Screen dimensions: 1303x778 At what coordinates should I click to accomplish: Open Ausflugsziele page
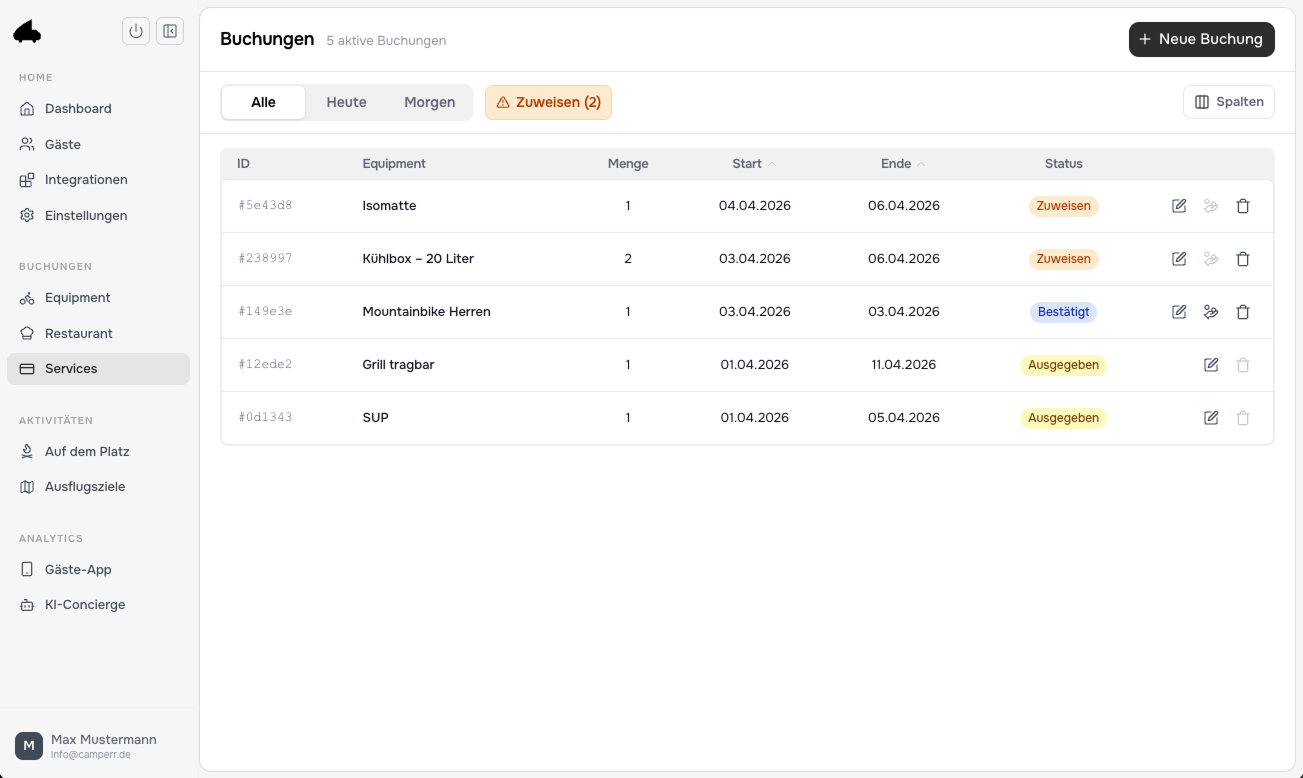(98, 487)
